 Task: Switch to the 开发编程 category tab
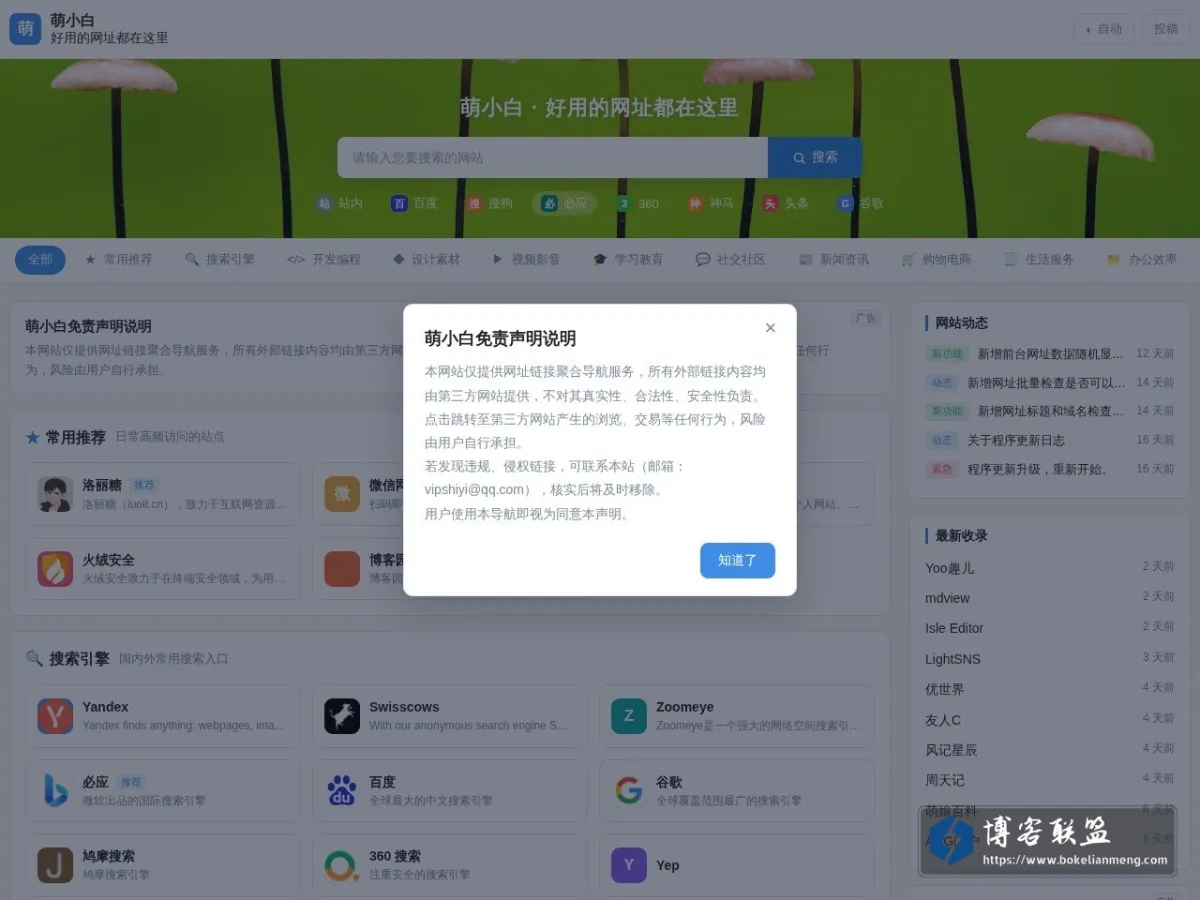[x=324, y=259]
